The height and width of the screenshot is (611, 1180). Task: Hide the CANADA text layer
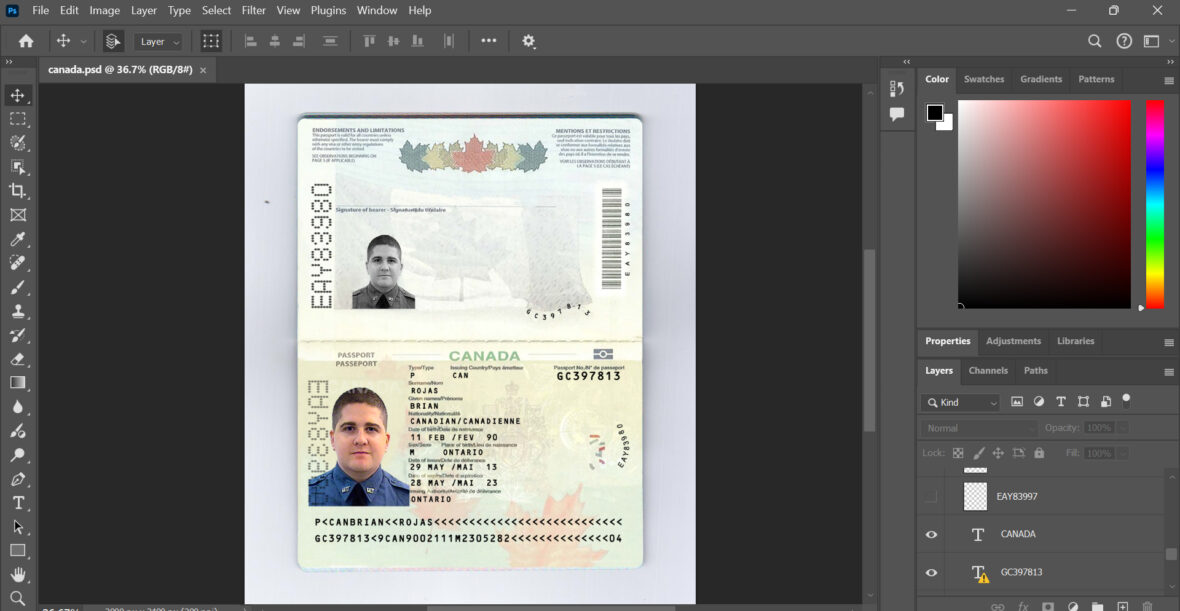pos(931,534)
